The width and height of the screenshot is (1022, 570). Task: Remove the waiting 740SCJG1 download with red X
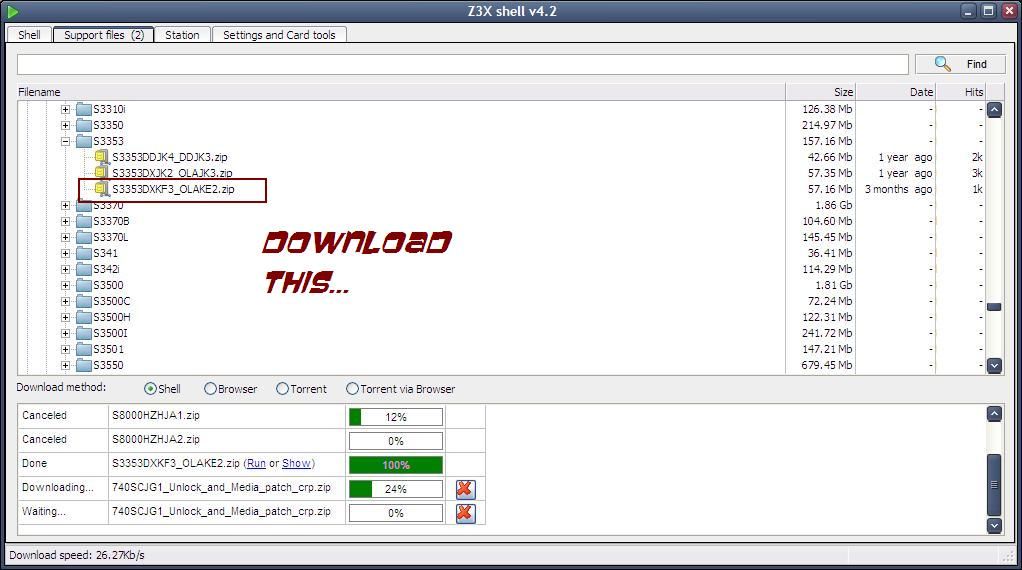coord(465,512)
